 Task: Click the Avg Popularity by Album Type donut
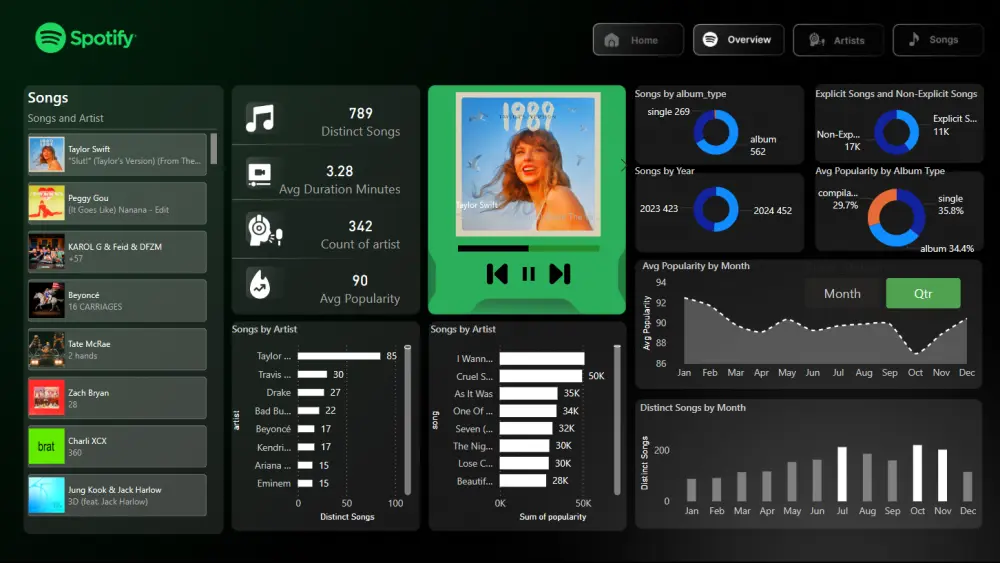pyautogui.click(x=896, y=217)
